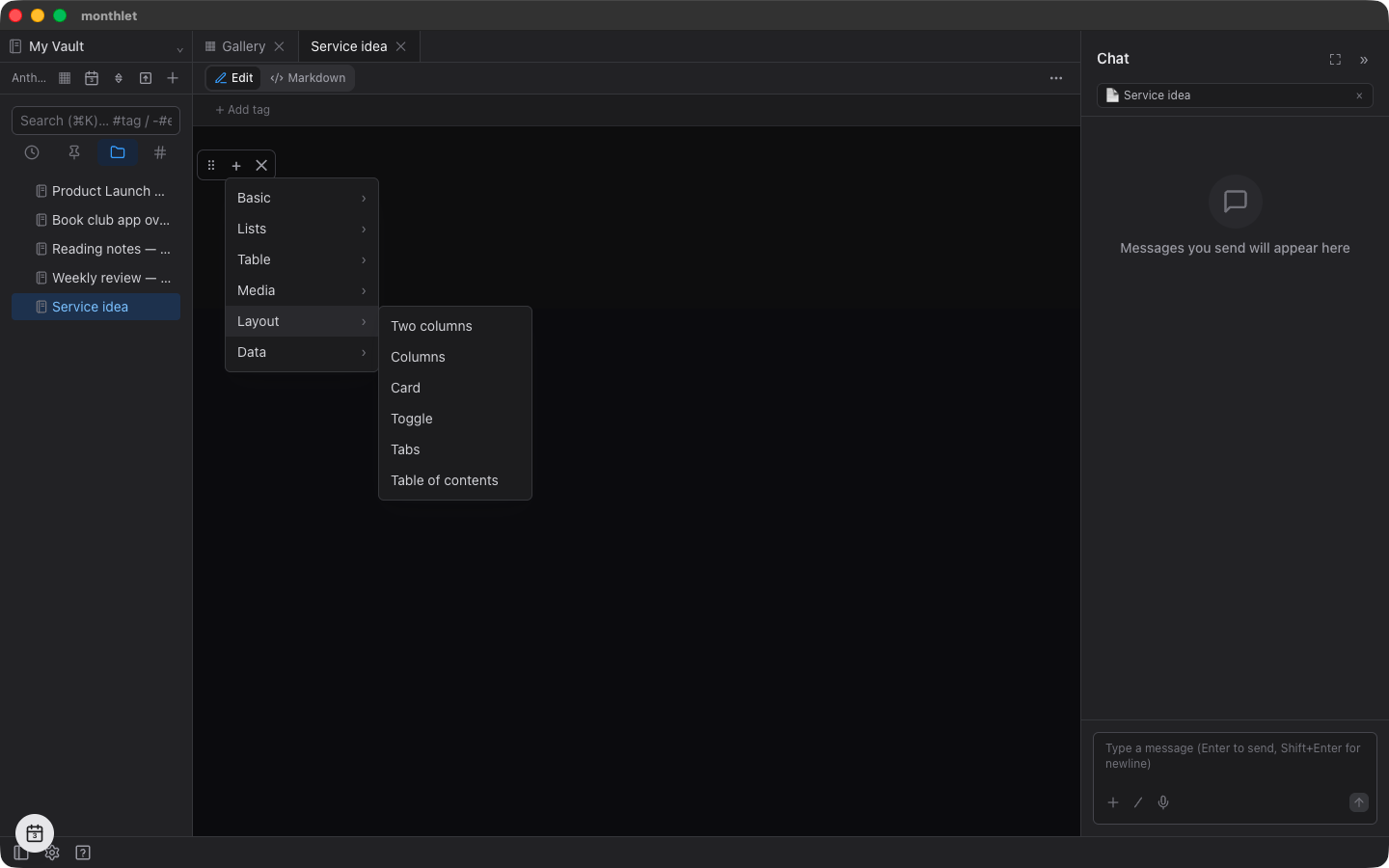
Task: Open settings gear icon
Action: (x=52, y=853)
